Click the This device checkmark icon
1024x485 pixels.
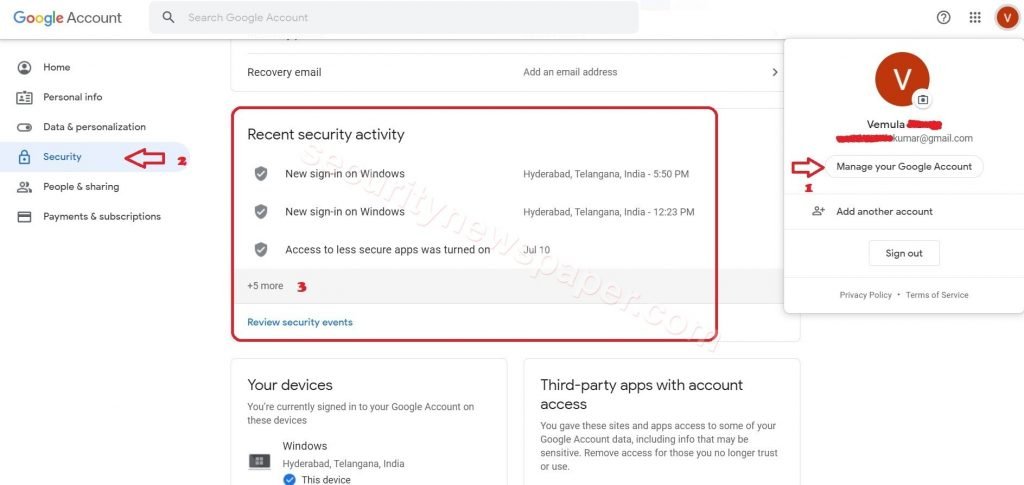click(x=289, y=480)
